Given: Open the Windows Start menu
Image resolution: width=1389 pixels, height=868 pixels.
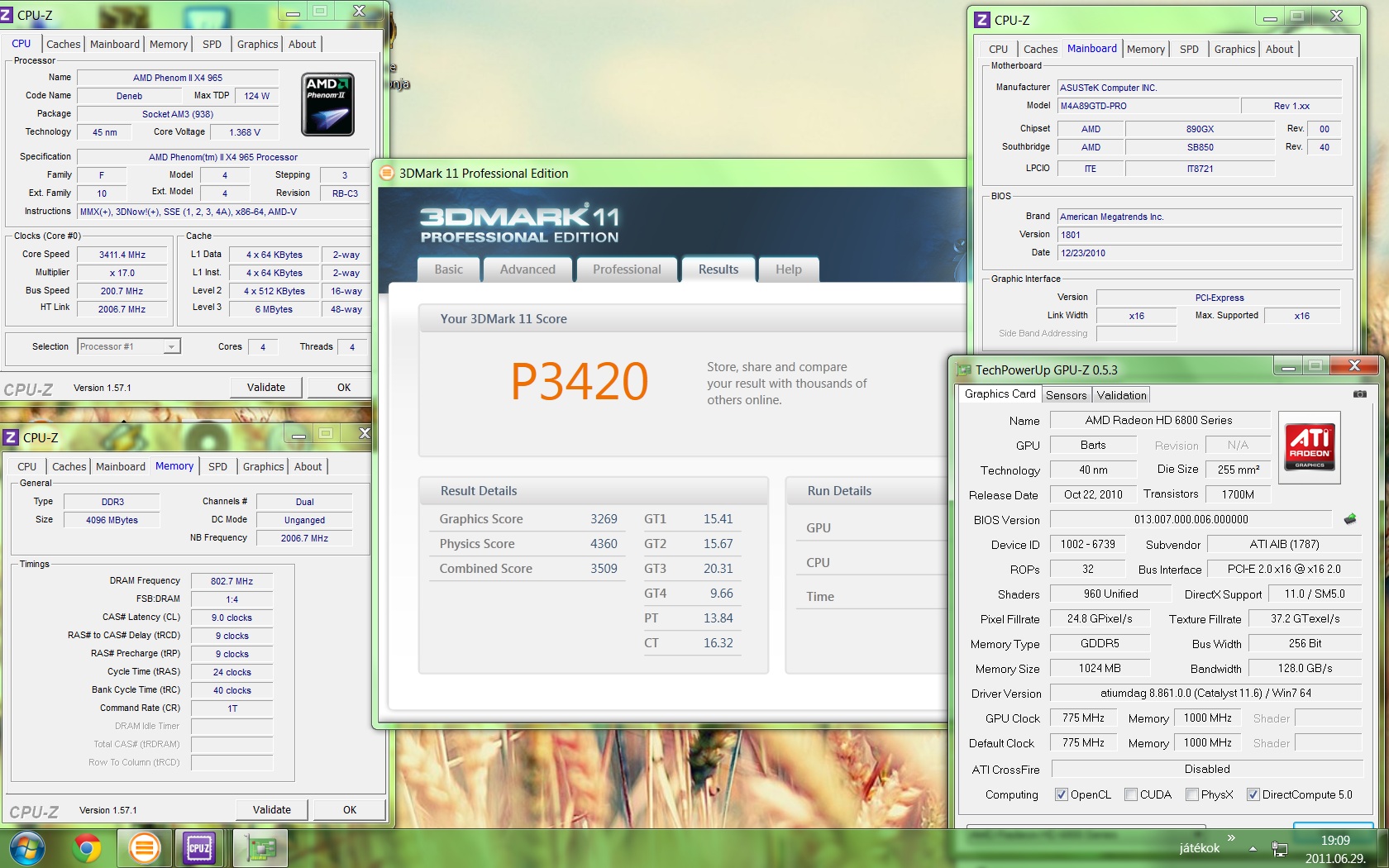Looking at the screenshot, I should pos(26,848).
